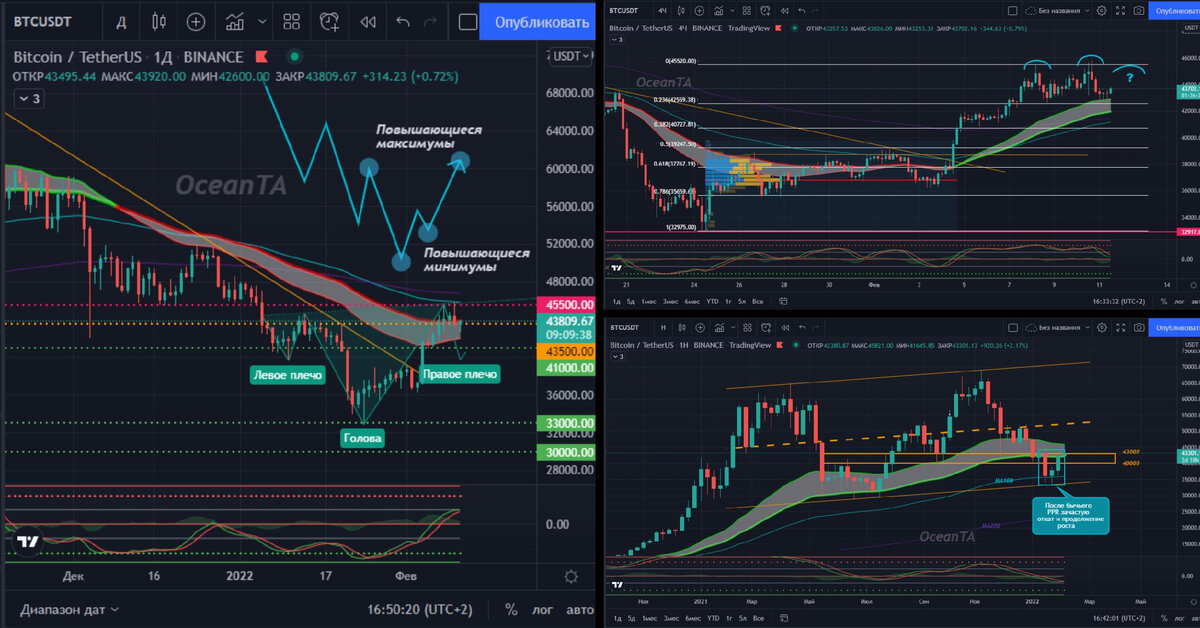This screenshot has height=628, width=1200.
Task: Select 1г range in bottom-right chart
Action: [x=729, y=618]
